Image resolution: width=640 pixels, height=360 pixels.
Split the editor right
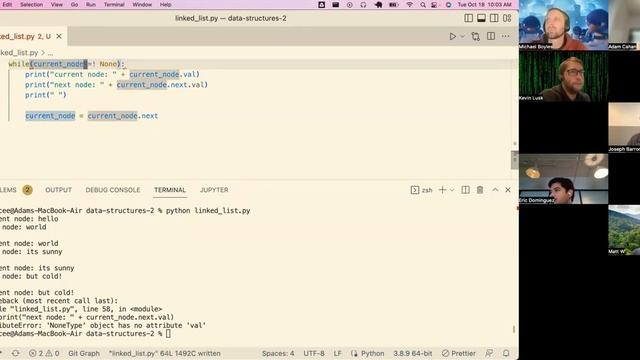pos(491,36)
